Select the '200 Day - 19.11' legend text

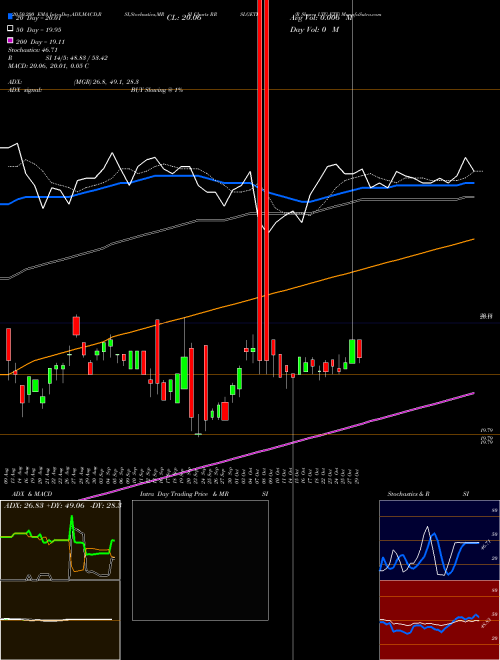pos(40,41)
